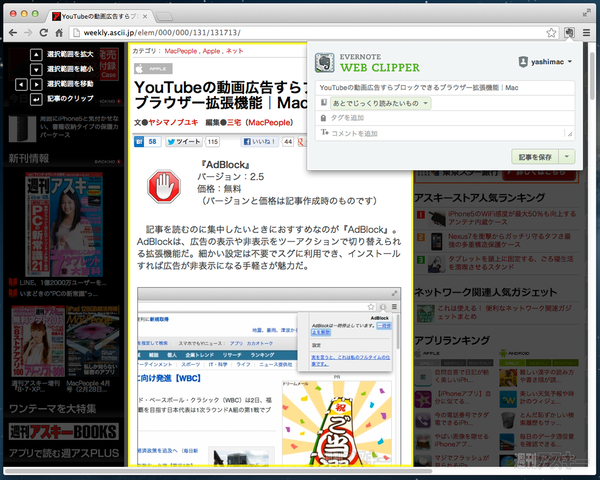Click the Evernote elephant logo

(324, 63)
